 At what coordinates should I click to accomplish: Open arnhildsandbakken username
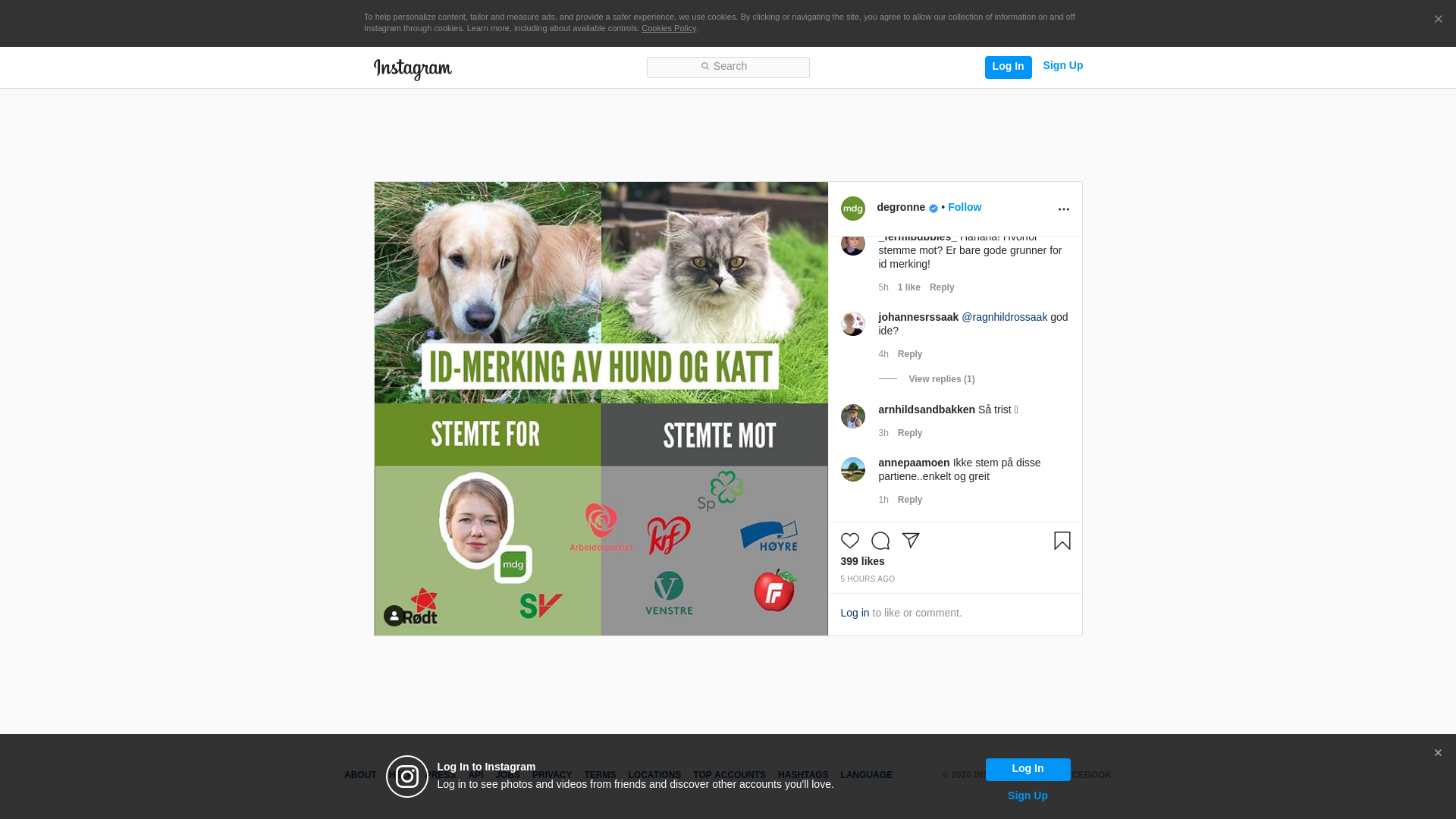[x=926, y=410]
